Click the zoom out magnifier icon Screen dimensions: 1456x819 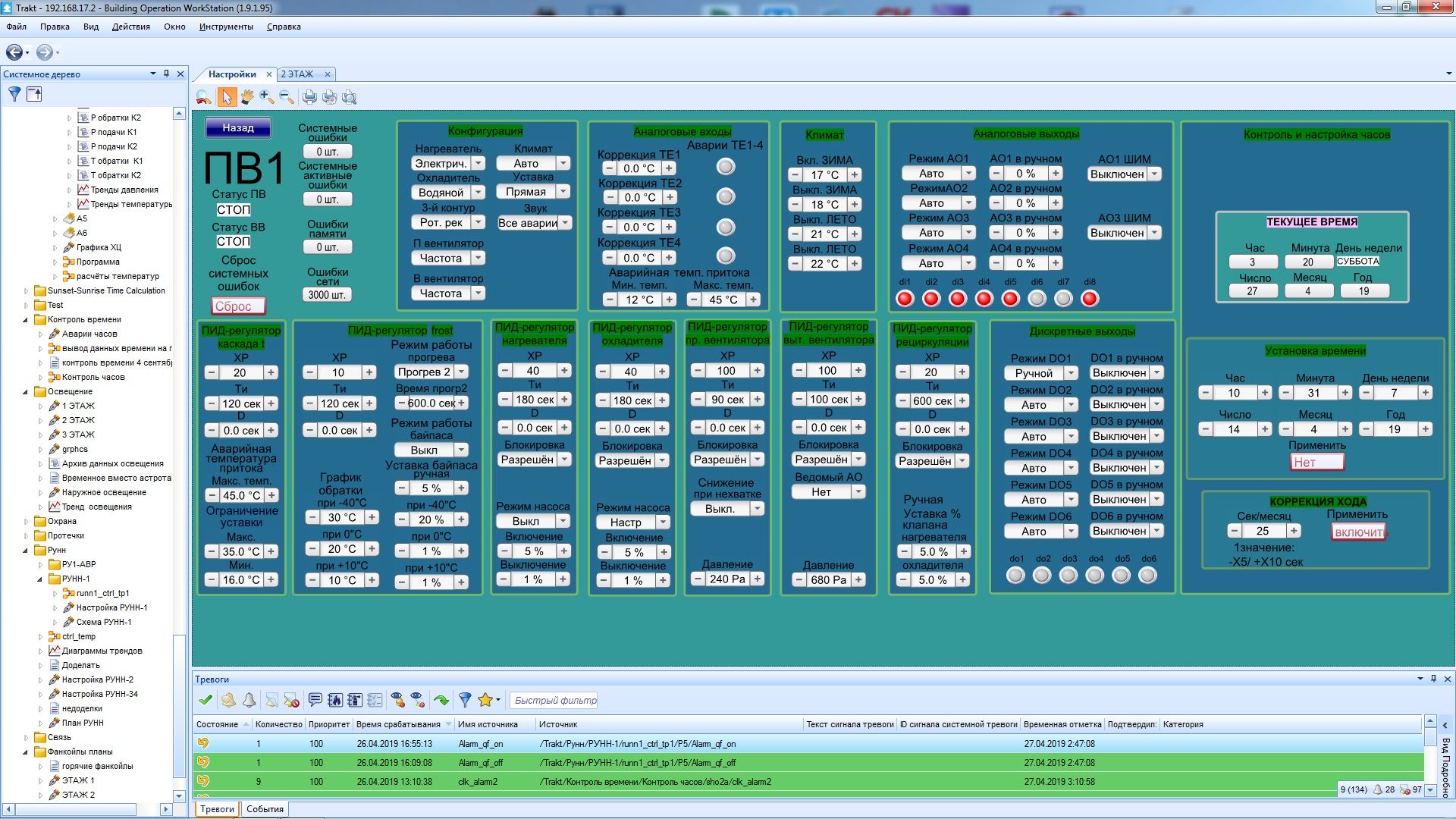point(286,97)
